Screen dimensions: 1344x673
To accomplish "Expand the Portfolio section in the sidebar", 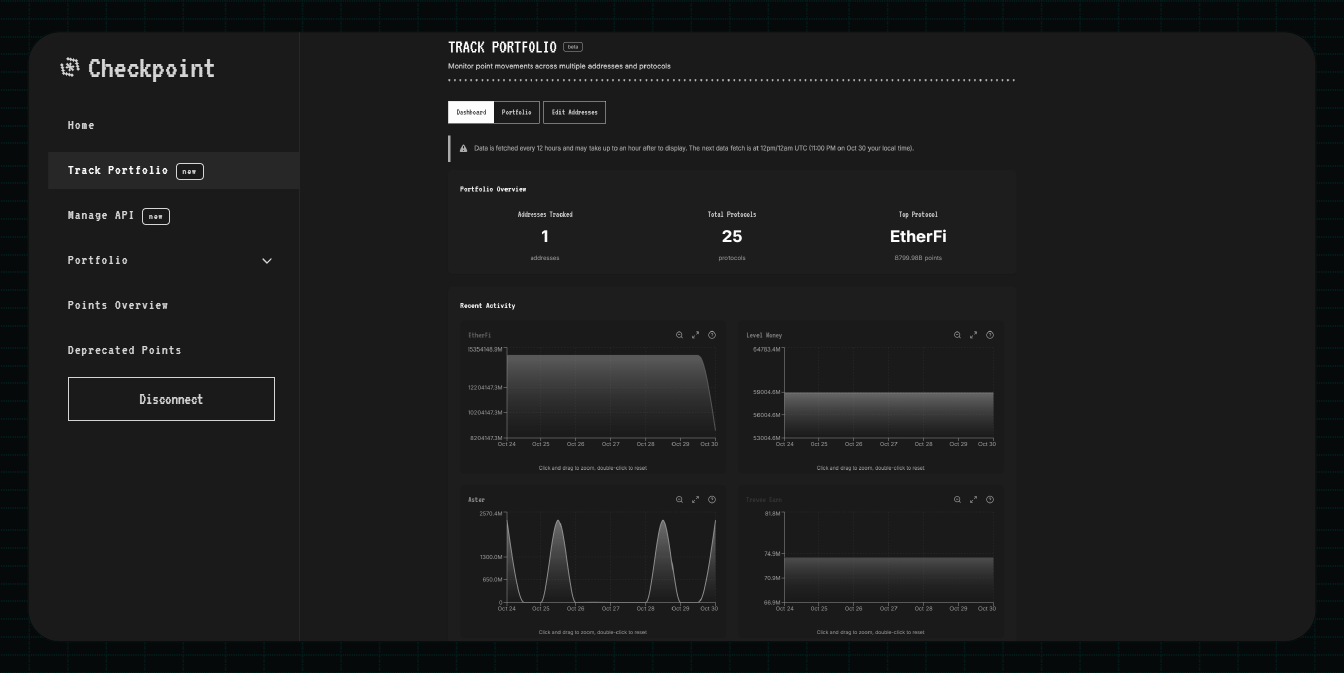I will coord(266,261).
